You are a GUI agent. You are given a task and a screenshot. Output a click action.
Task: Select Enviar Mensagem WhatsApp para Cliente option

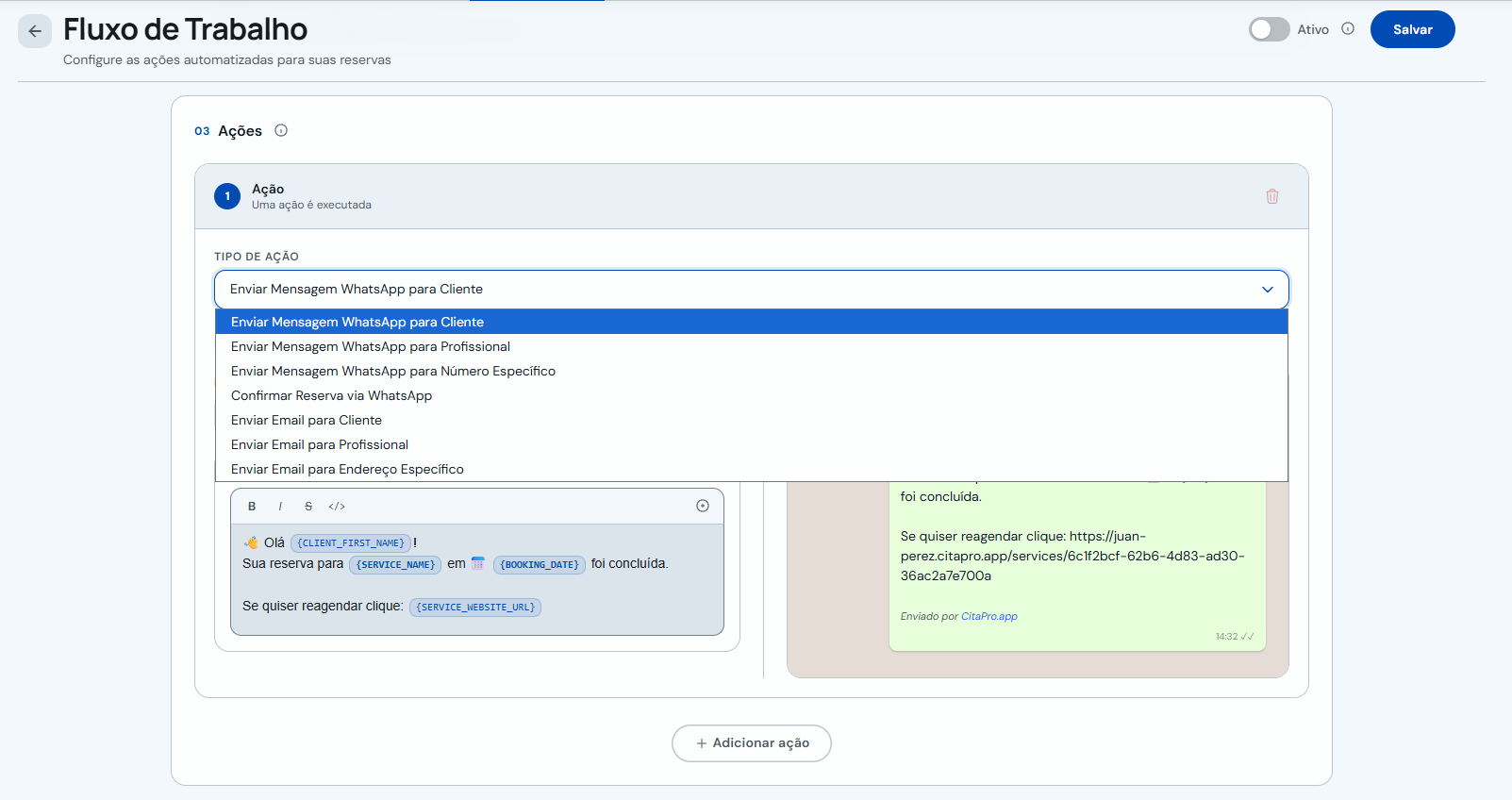[752, 322]
